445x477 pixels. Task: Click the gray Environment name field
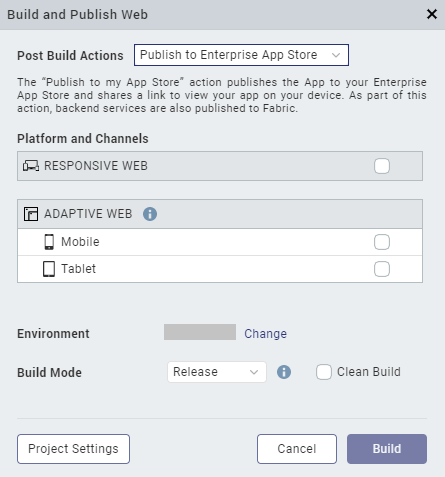[x=200, y=332]
